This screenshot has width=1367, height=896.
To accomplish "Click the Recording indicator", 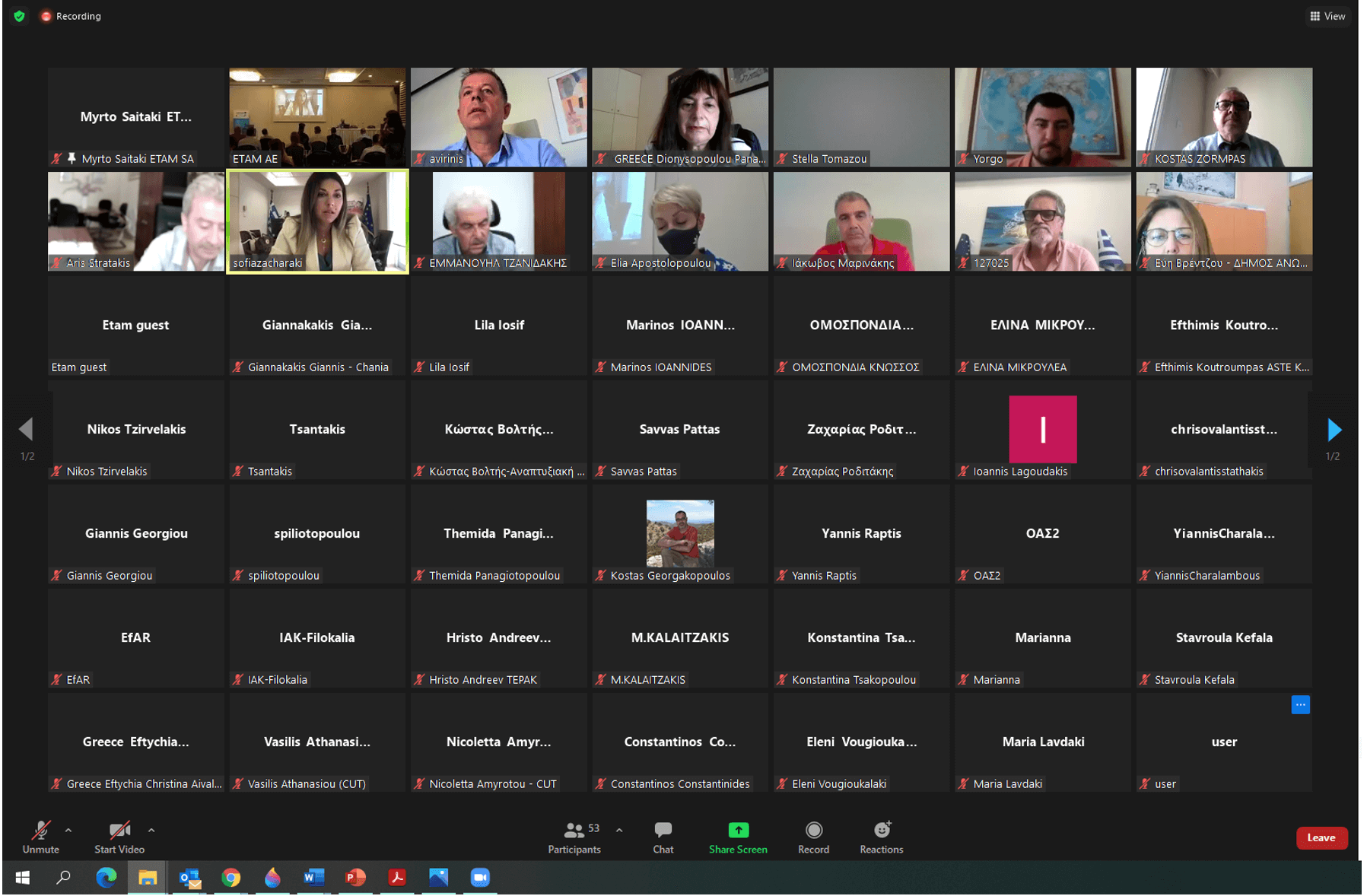I will point(71,16).
